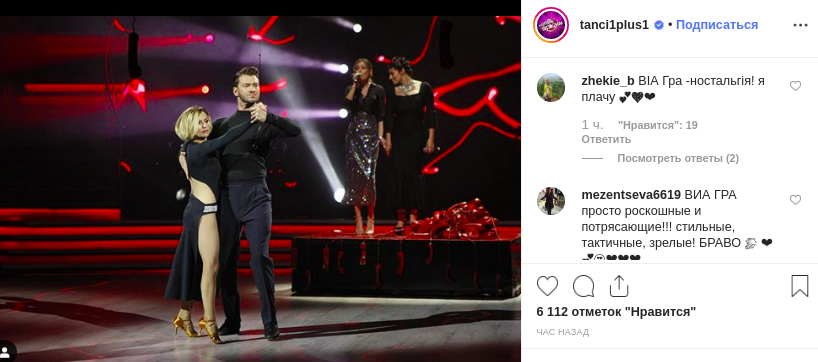The width and height of the screenshot is (818, 362).
Task: Click the dance performance photo
Action: (x=260, y=188)
